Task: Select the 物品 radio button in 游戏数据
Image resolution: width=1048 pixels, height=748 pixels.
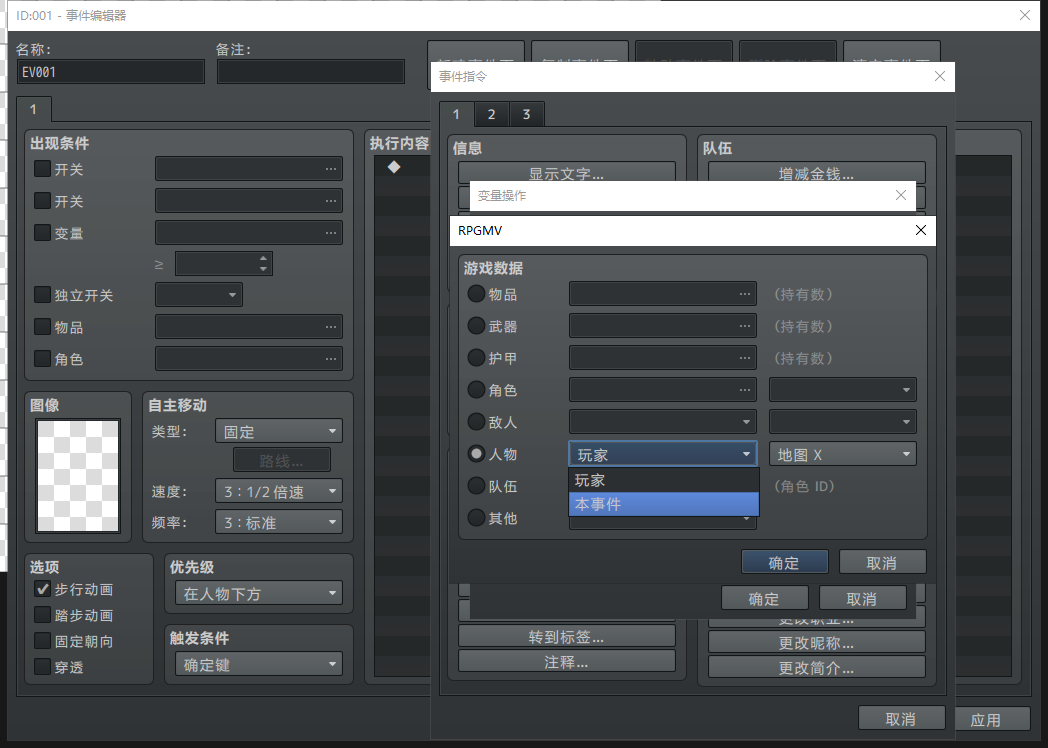Action: click(476, 293)
